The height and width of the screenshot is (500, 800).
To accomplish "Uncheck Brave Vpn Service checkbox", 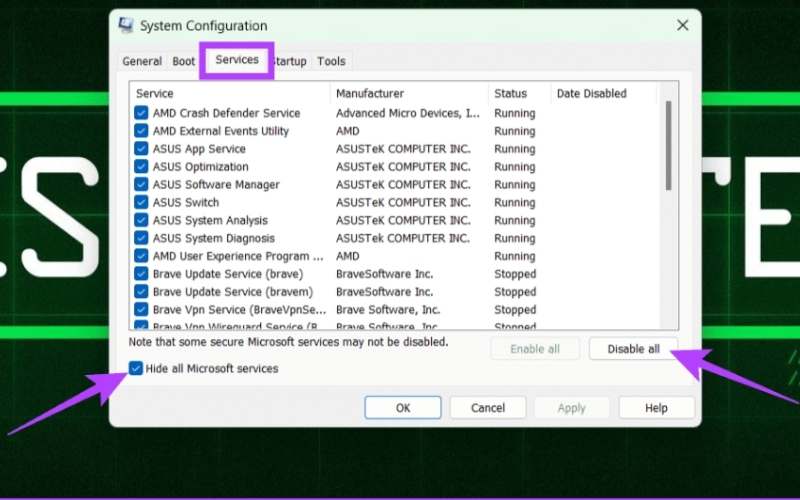I will tap(141, 309).
